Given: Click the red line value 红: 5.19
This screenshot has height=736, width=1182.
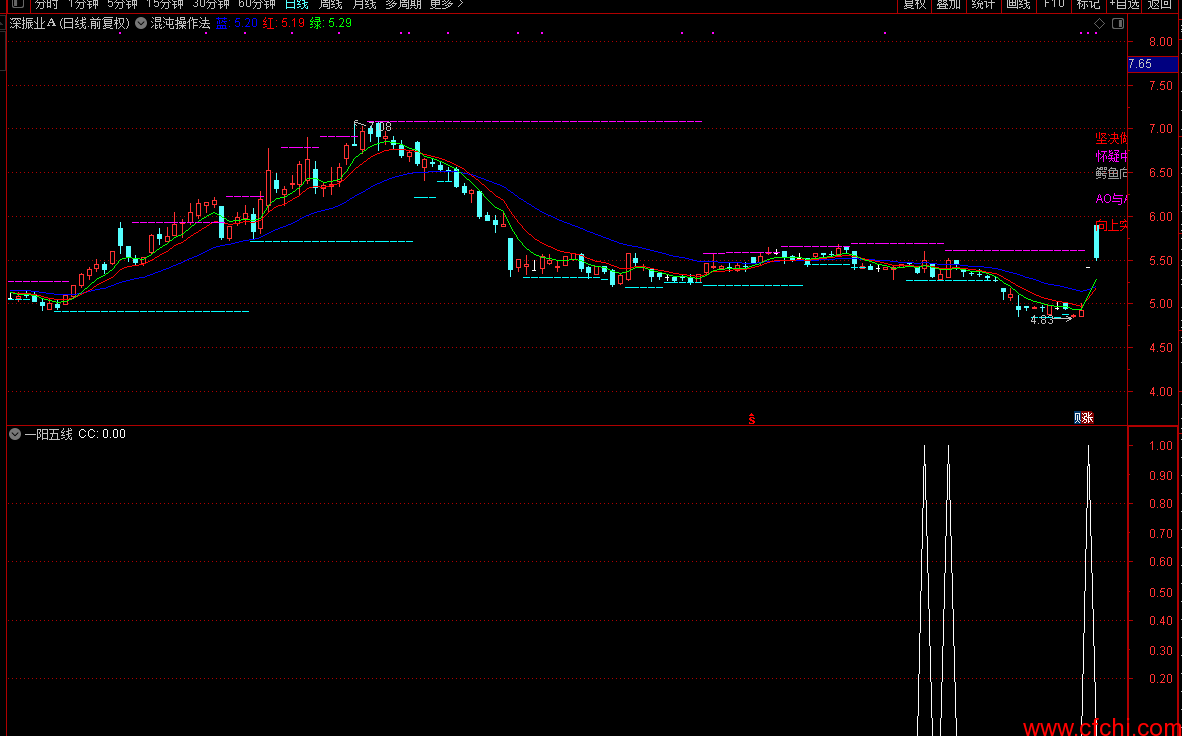Looking at the screenshot, I should [x=283, y=23].
